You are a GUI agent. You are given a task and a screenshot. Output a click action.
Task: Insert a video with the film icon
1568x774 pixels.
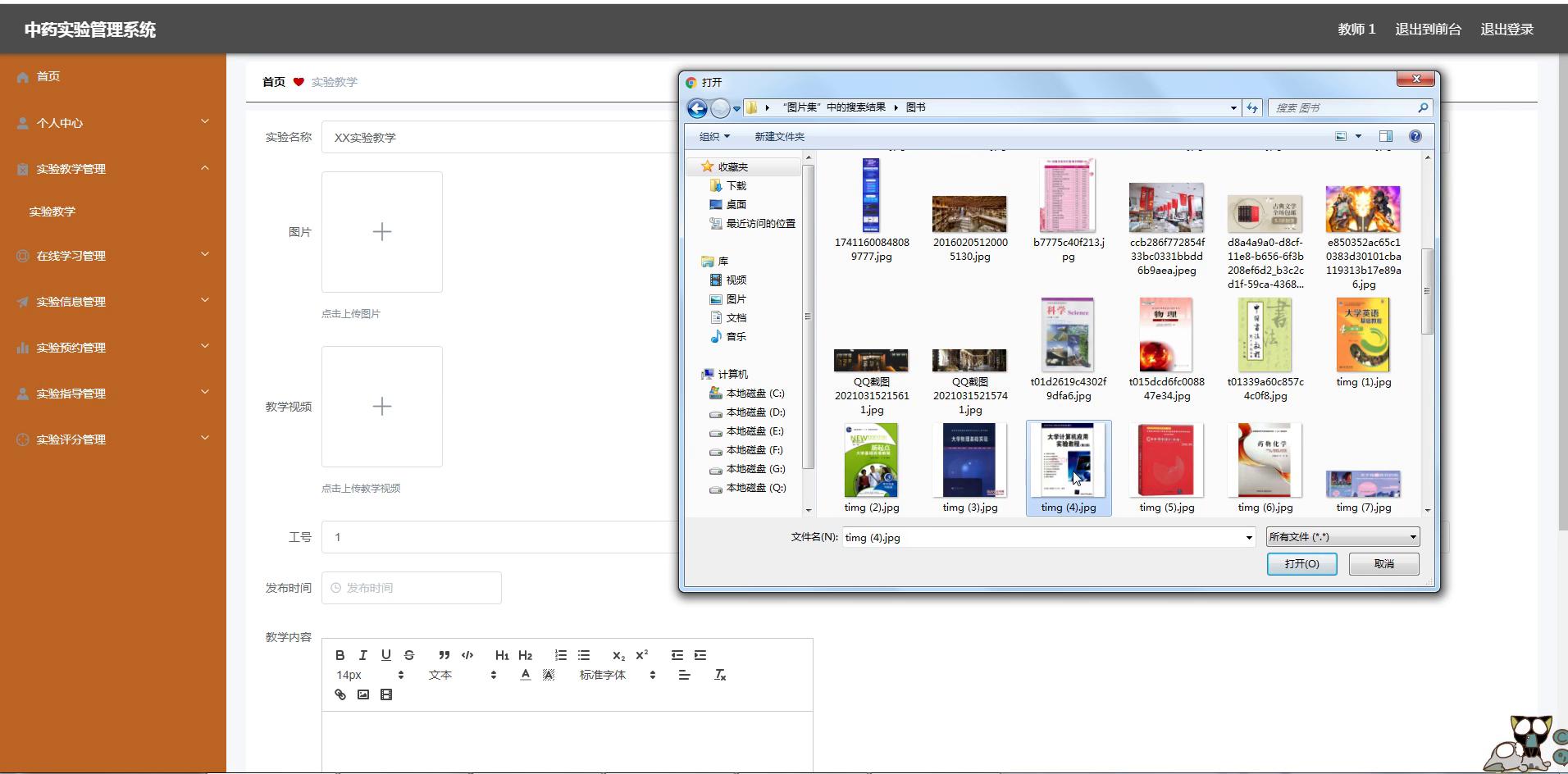tap(386, 694)
